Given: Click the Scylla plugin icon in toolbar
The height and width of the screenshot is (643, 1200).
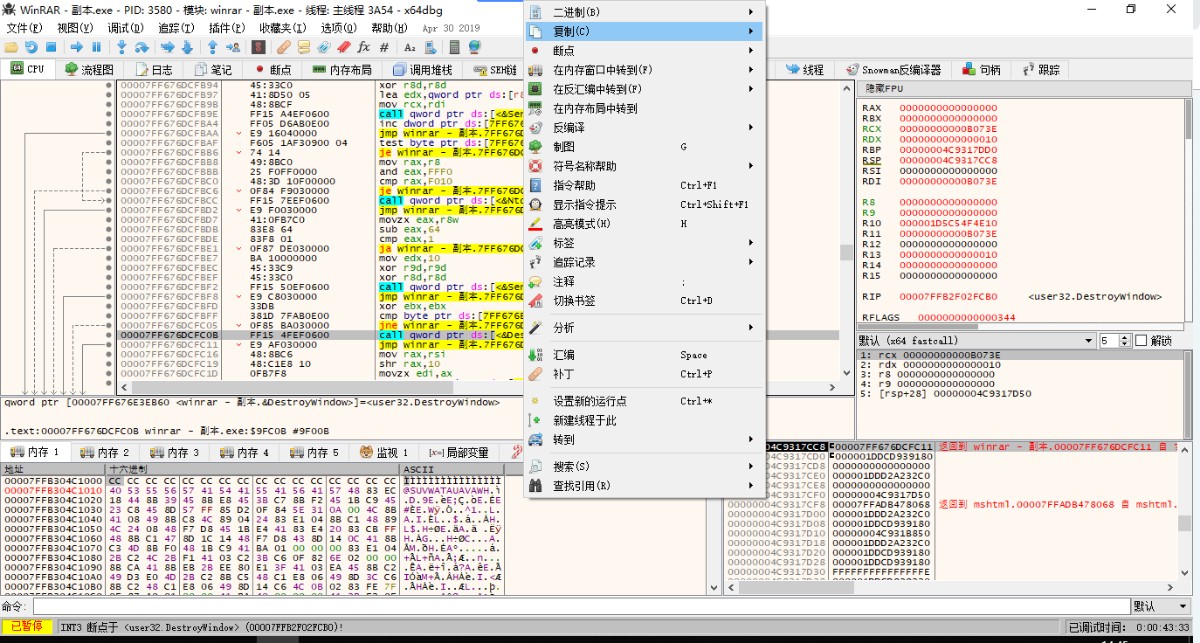Looking at the screenshot, I should click(x=258, y=47).
